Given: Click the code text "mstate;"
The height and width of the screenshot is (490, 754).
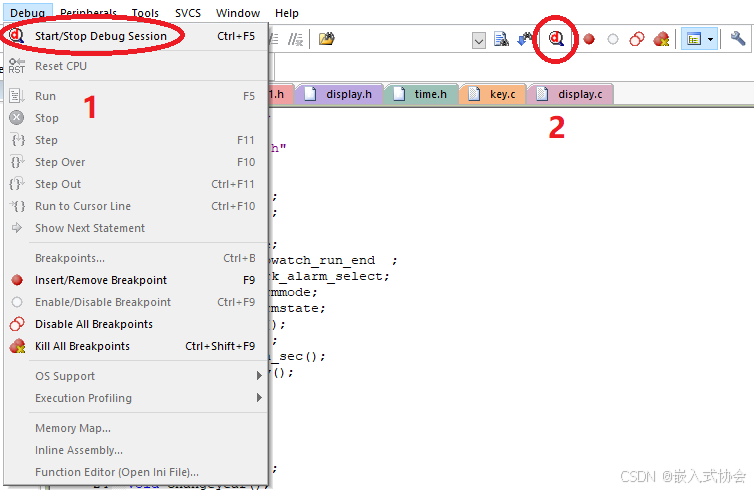Looking at the screenshot, I should point(298,308).
